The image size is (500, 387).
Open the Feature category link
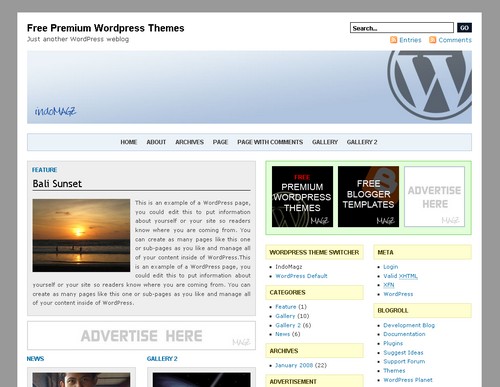(x=286, y=307)
